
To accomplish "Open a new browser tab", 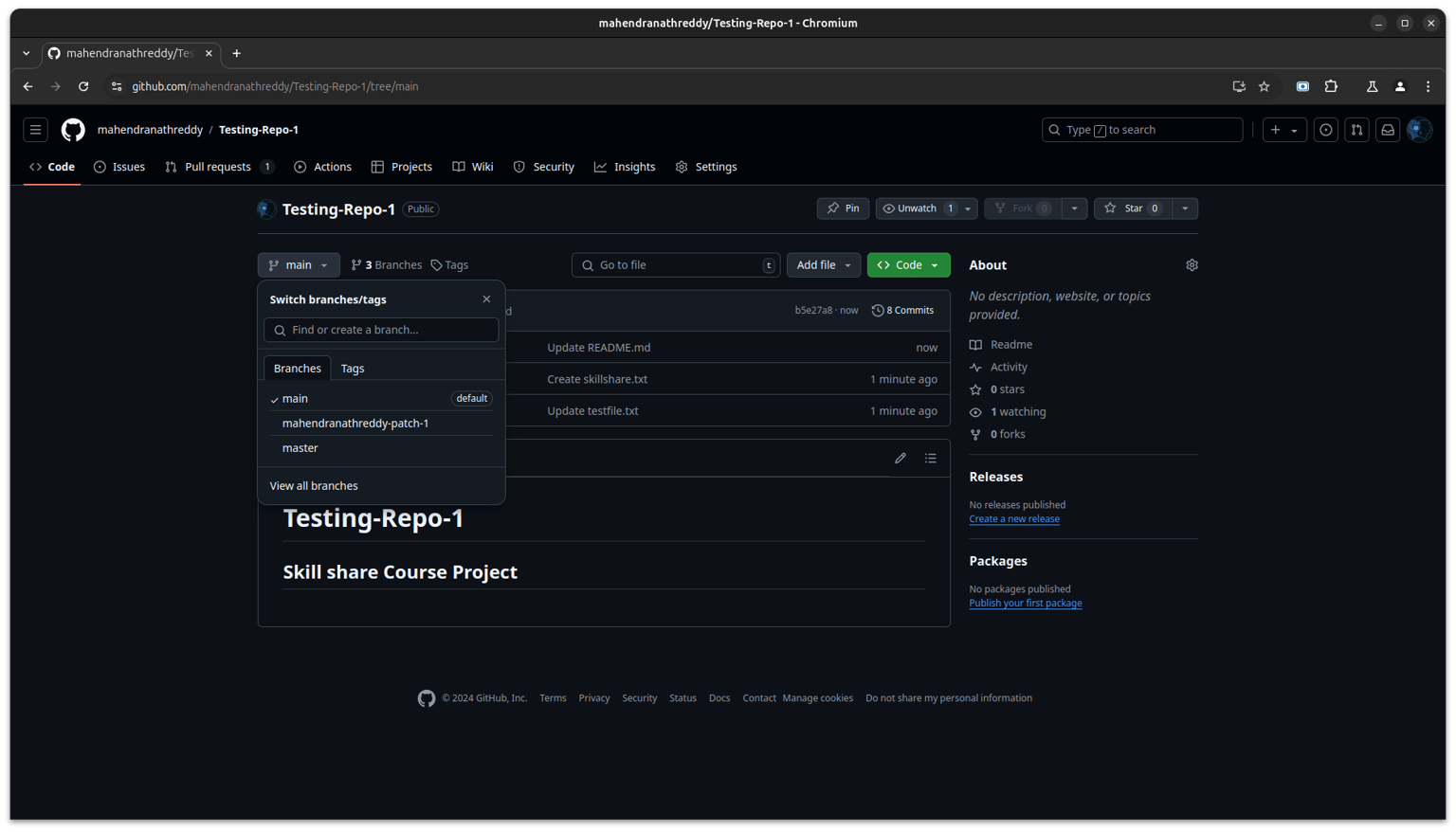I will point(237,53).
